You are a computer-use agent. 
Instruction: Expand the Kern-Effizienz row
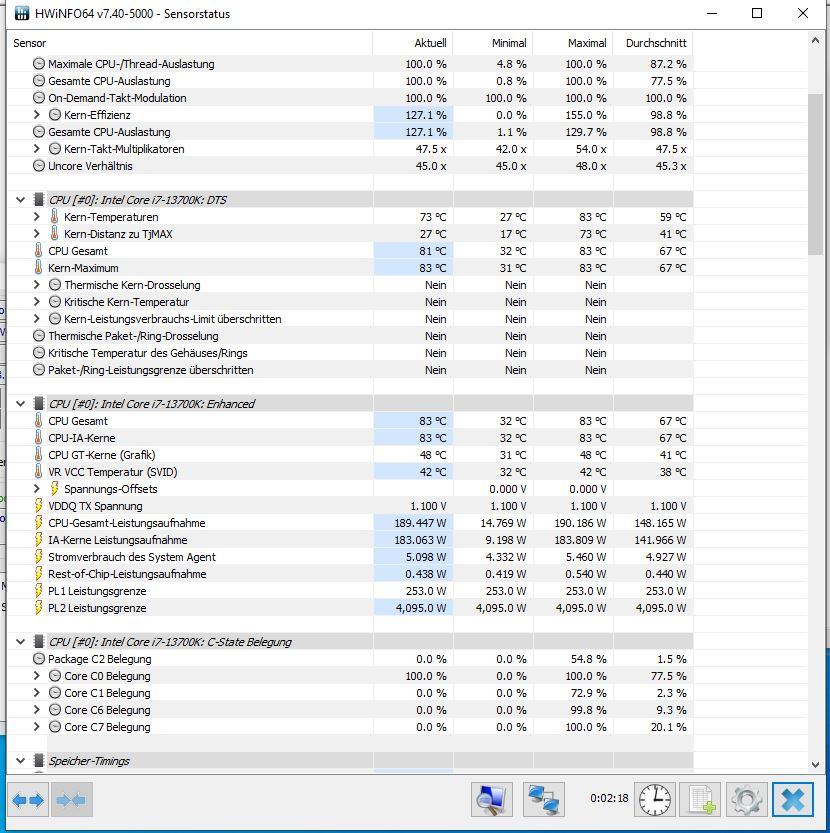(36, 115)
